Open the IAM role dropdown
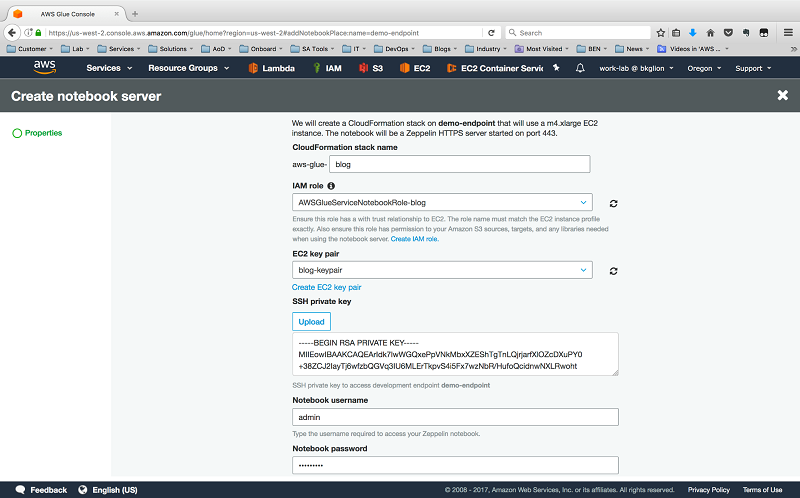 pyautogui.click(x=442, y=202)
